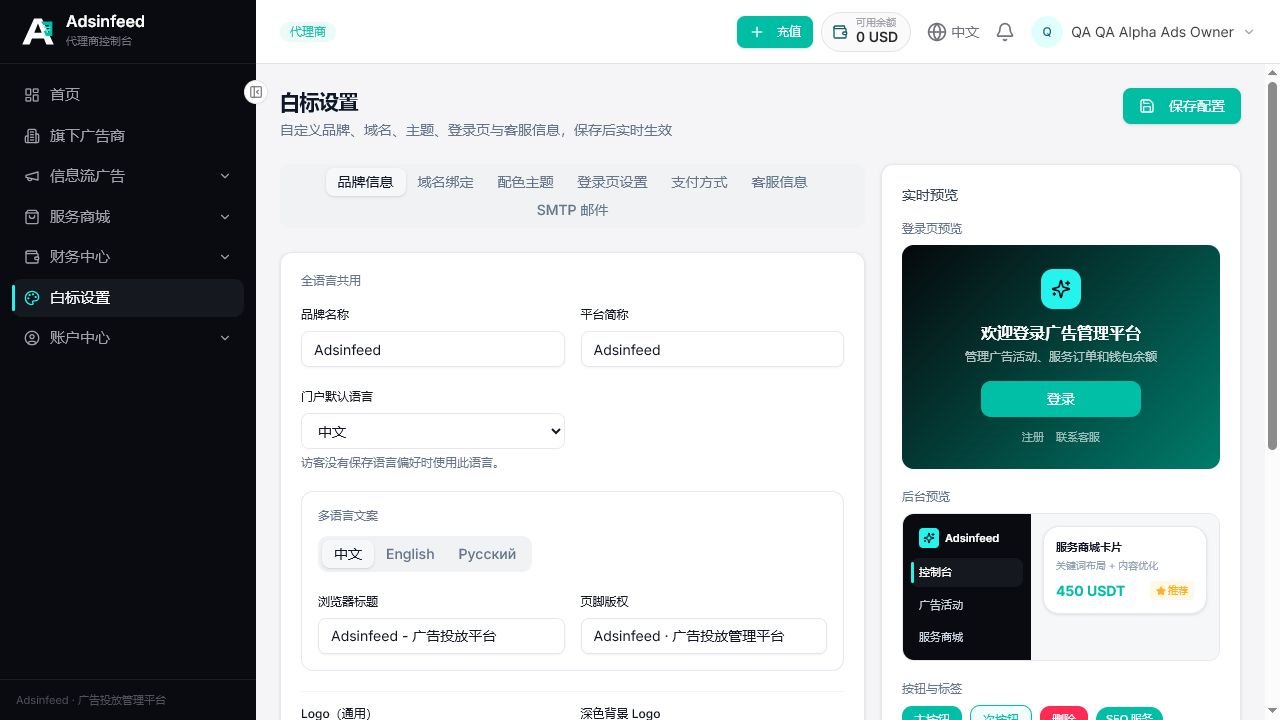Select the English copy language tab
The width and height of the screenshot is (1280, 720).
(x=410, y=554)
